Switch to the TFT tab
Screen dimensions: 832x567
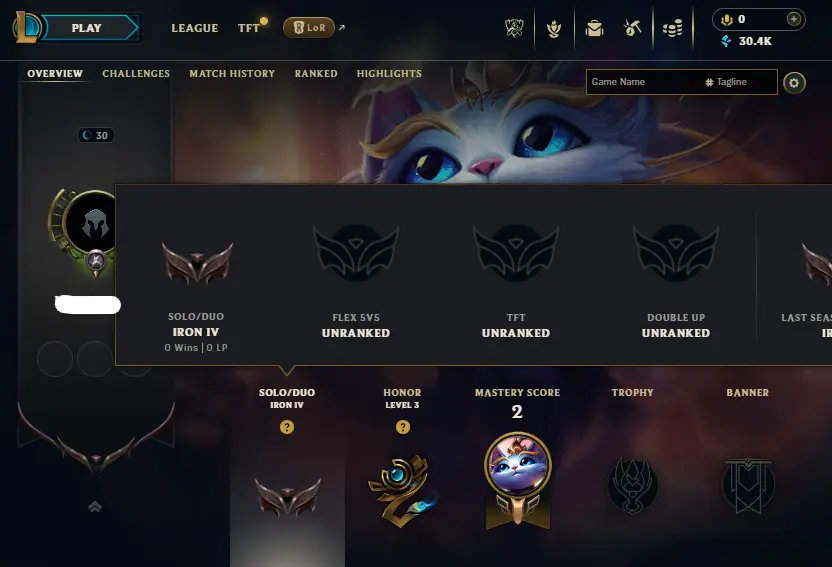point(249,28)
